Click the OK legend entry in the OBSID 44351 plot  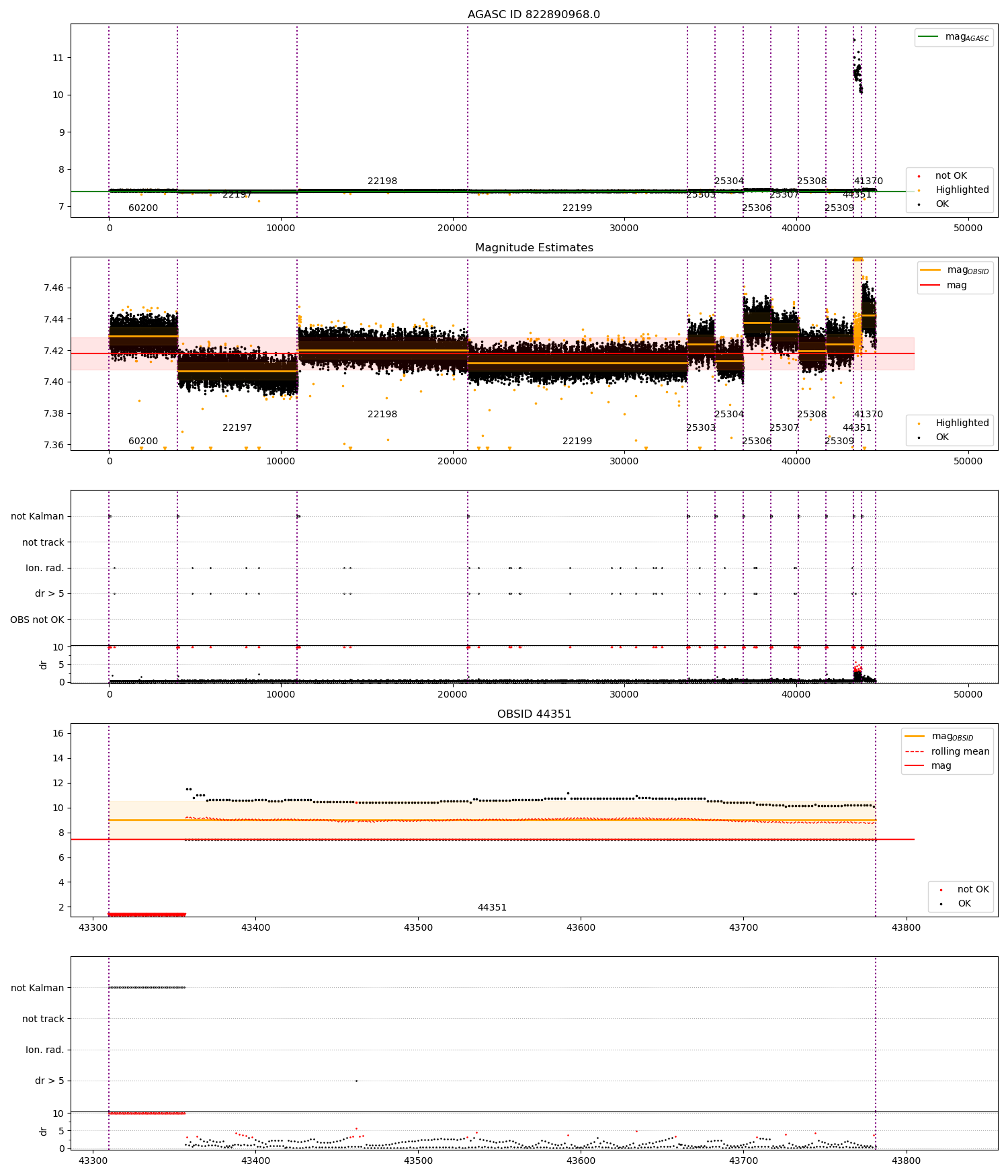click(957, 903)
